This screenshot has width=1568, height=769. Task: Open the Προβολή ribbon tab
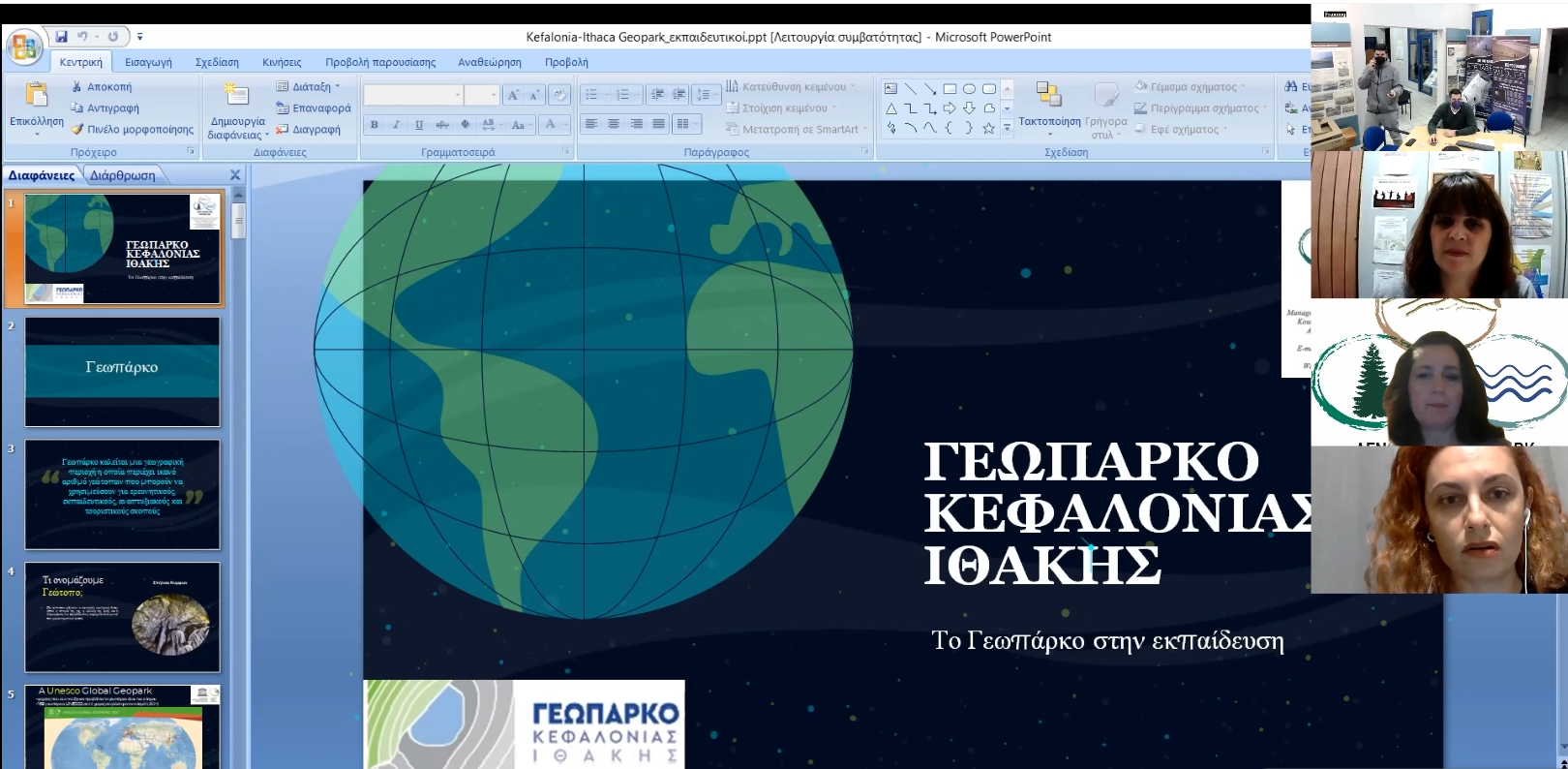[x=566, y=62]
